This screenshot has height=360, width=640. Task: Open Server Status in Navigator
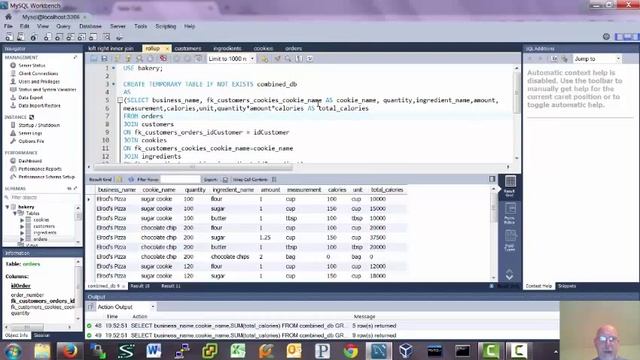[x=32, y=65]
